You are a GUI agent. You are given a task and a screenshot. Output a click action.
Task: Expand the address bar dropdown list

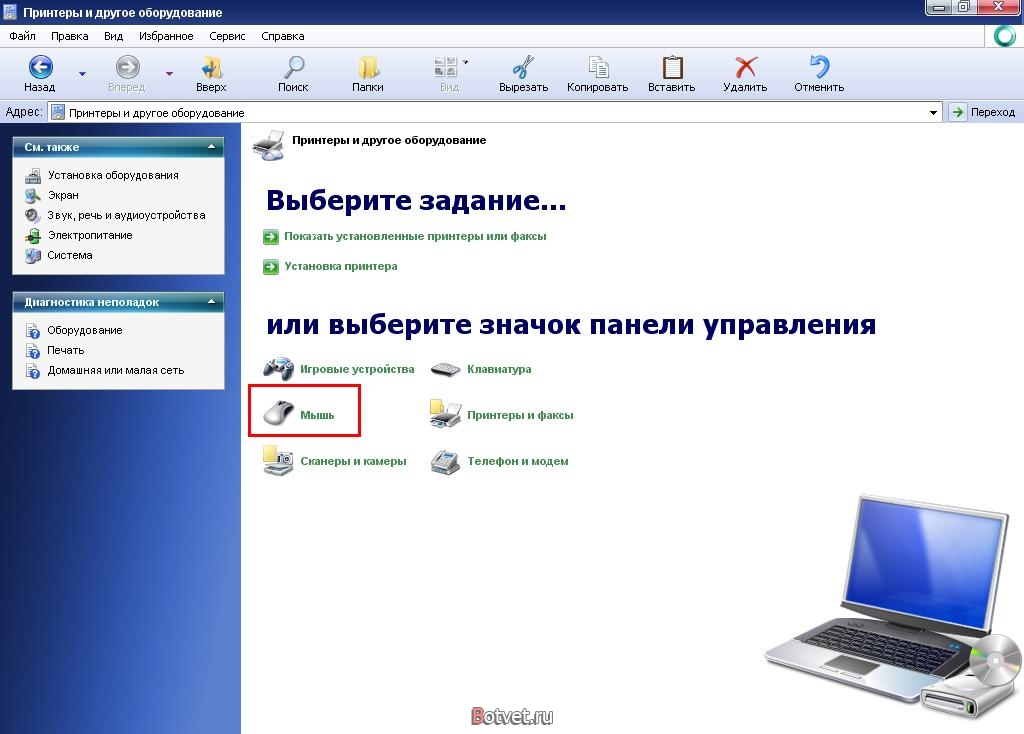pos(933,113)
